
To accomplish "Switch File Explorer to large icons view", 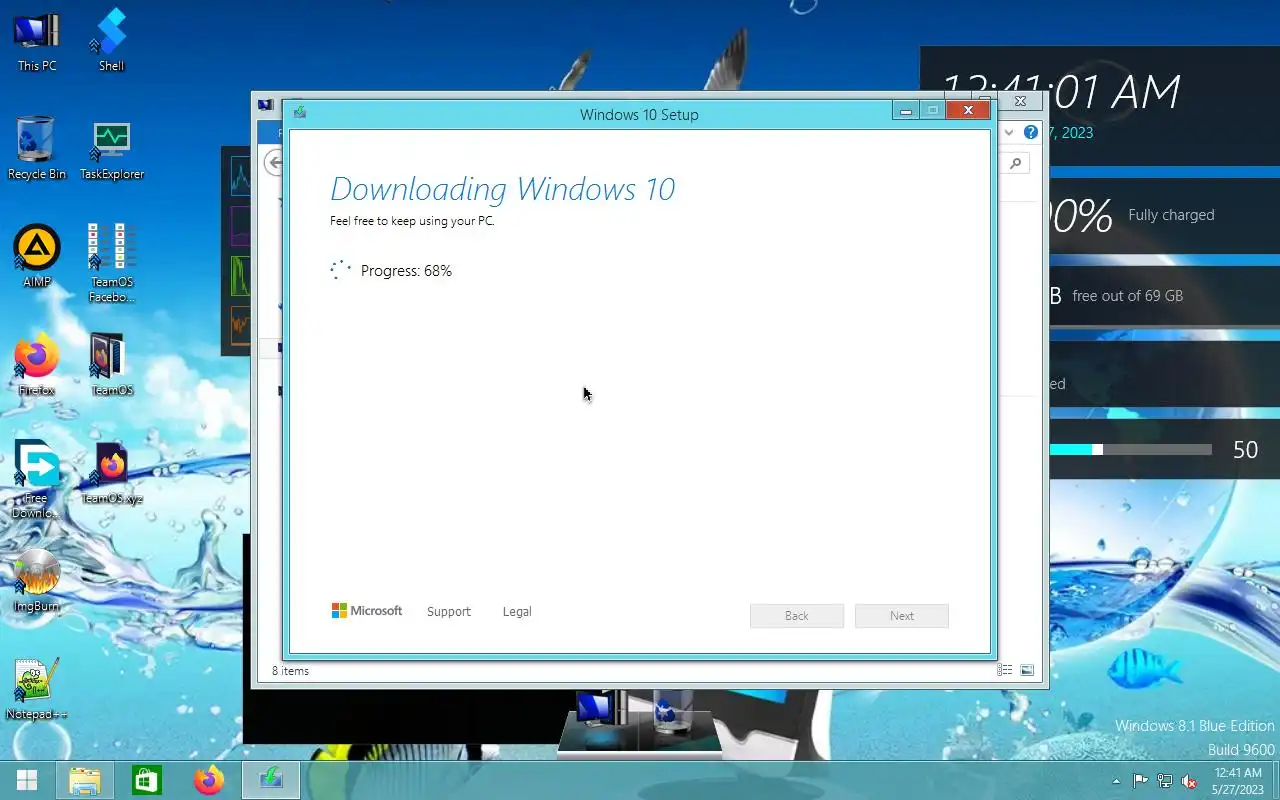I will [x=1027, y=671].
